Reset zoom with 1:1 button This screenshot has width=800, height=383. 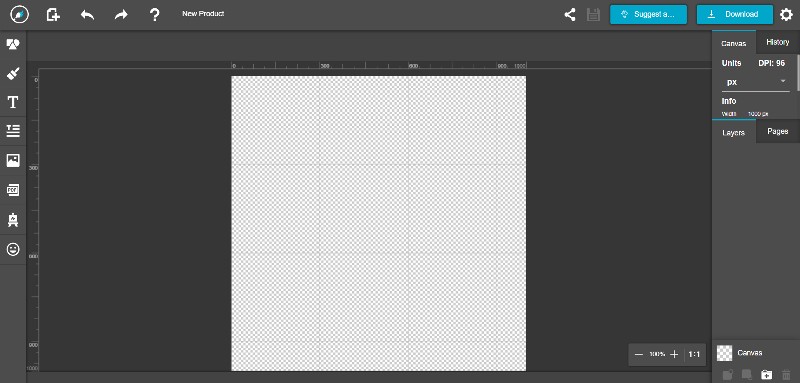point(694,354)
